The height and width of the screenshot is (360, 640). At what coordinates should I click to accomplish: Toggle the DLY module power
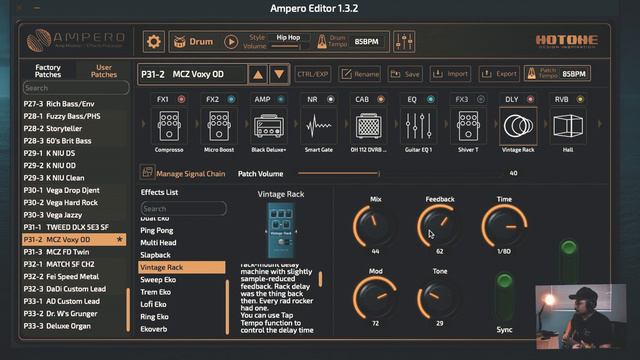tap(530, 99)
